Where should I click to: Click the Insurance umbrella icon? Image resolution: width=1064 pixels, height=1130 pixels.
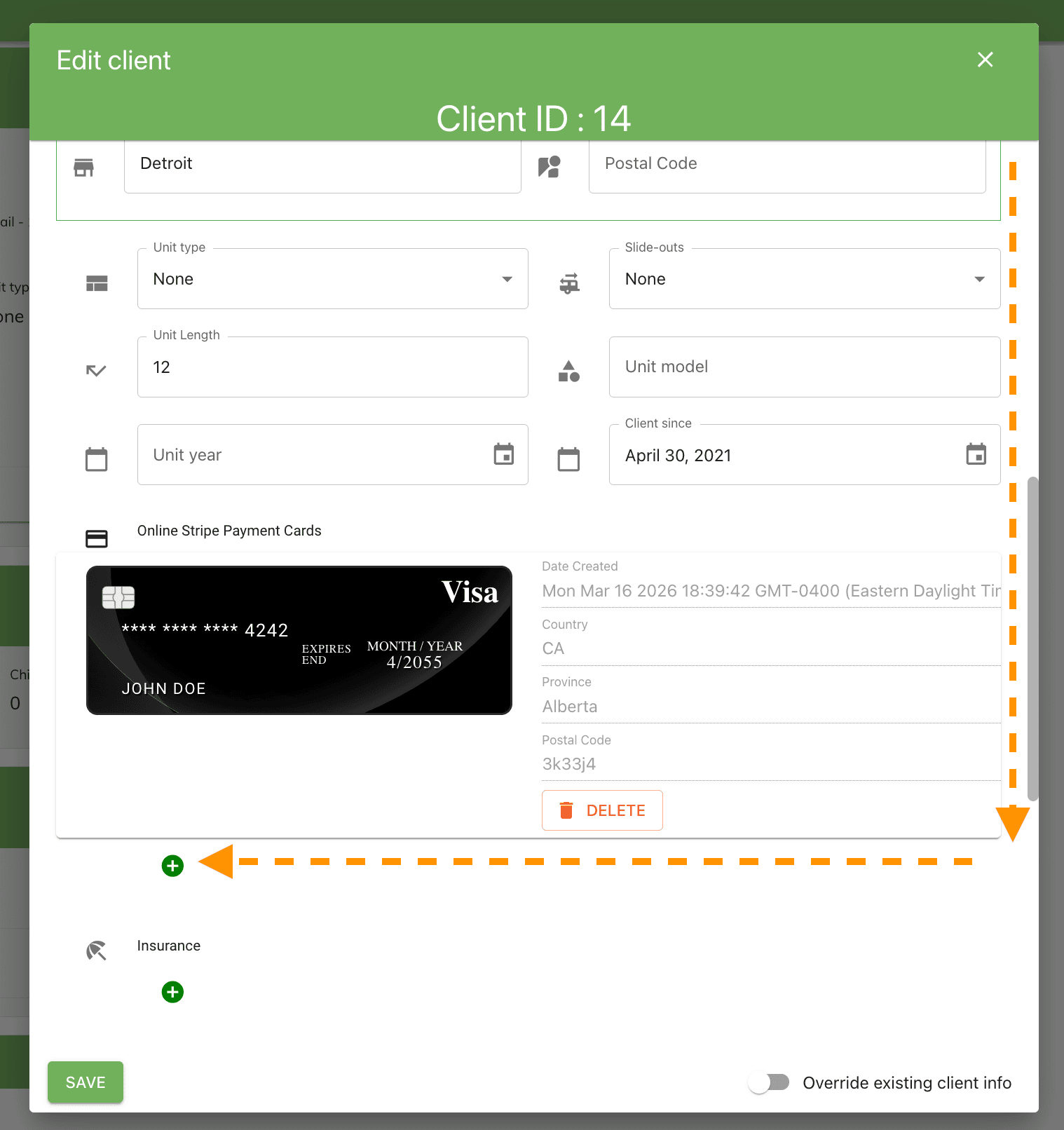pyautogui.click(x=96, y=951)
